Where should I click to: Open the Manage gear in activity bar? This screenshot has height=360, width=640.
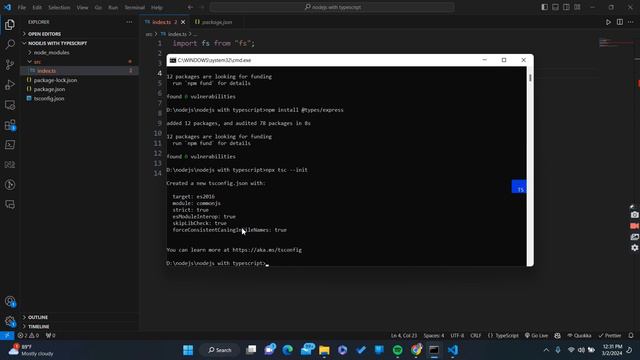tap(10, 321)
